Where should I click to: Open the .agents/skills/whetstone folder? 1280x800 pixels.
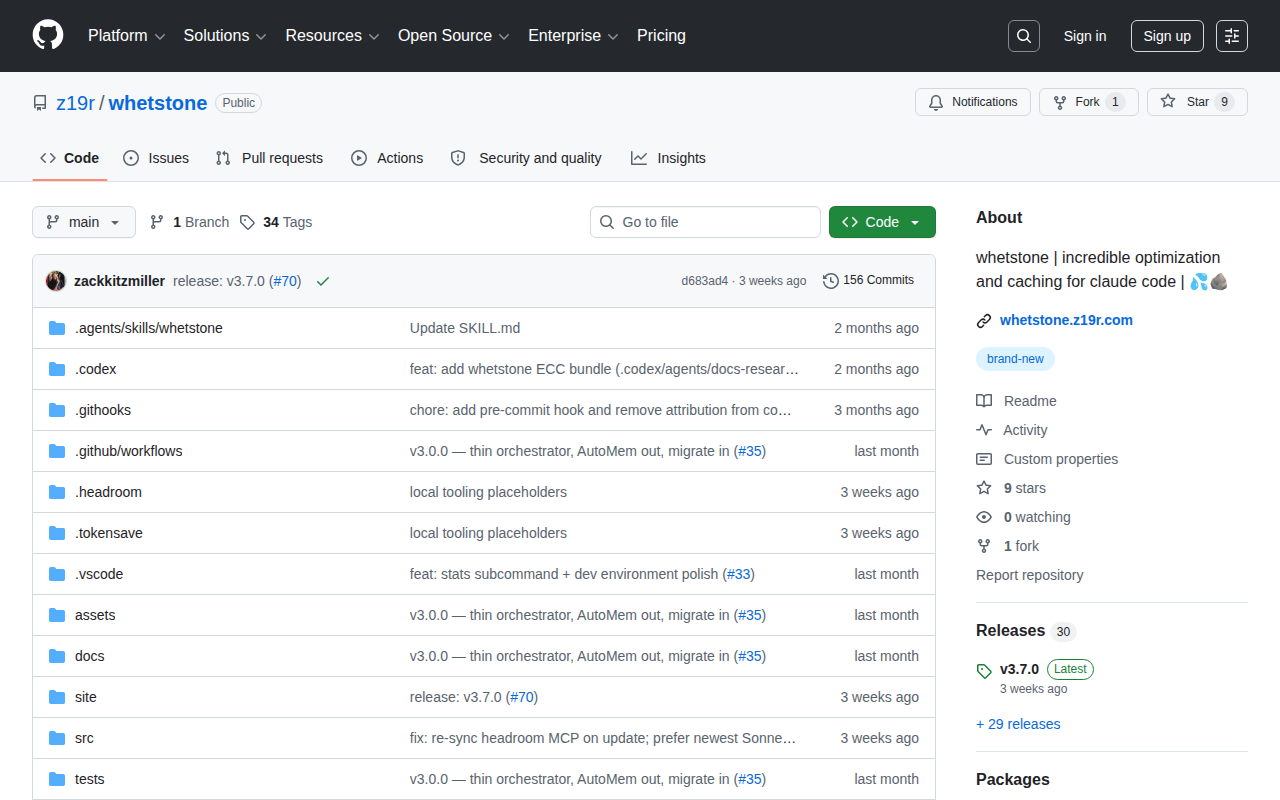[x=149, y=328]
